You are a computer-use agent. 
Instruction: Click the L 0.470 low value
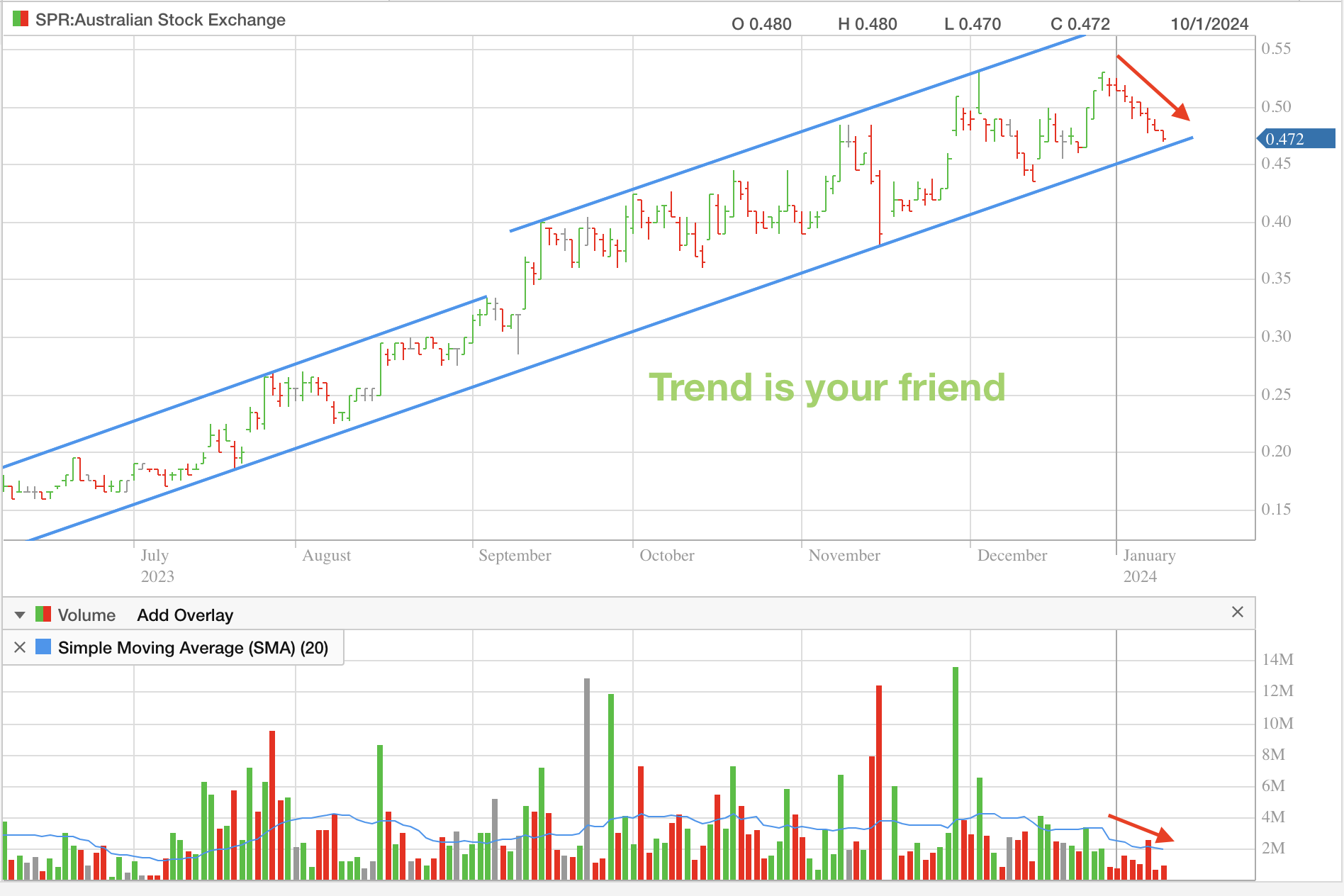click(973, 24)
